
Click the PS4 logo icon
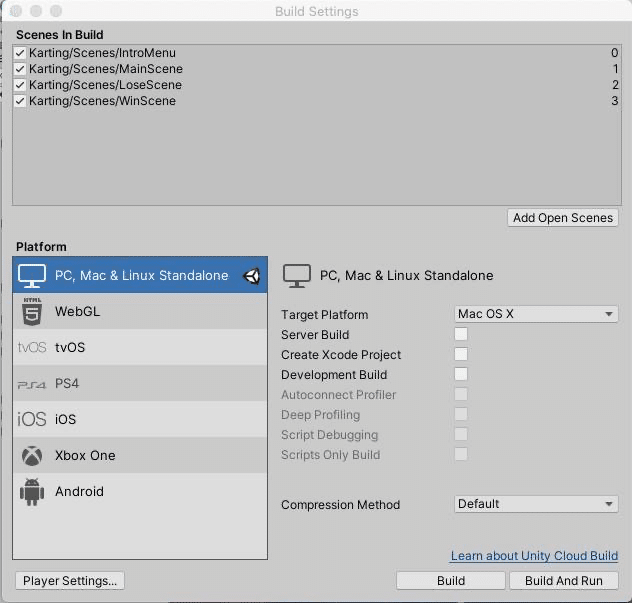click(32, 385)
